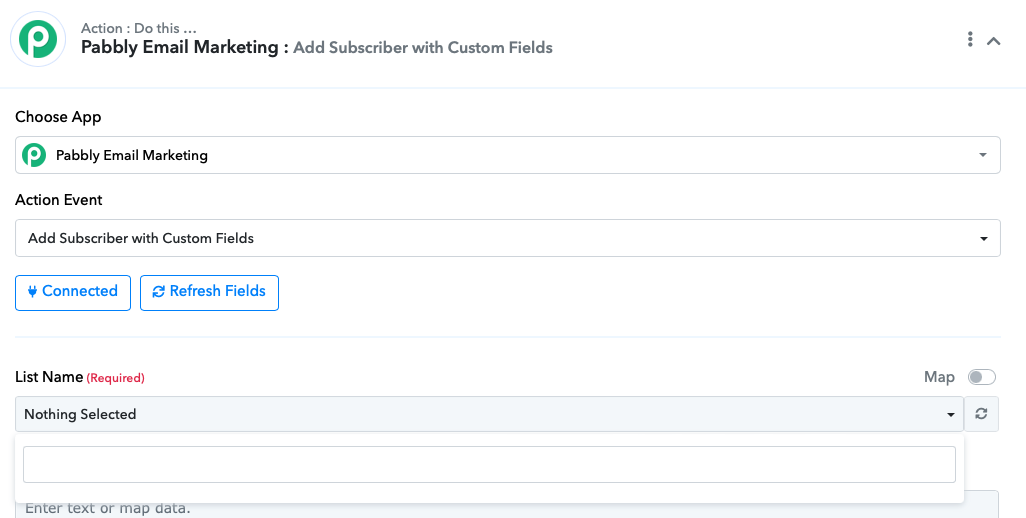Click the Pabbly Email Marketing heading
Image resolution: width=1026 pixels, height=518 pixels.
tap(180, 47)
